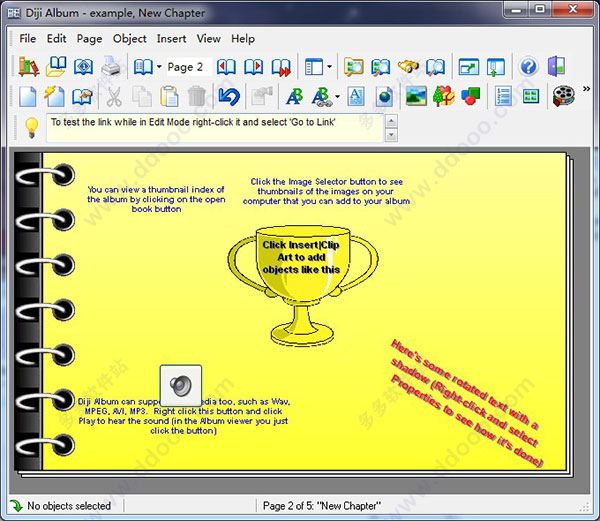Click the light bulb tip icon

coord(31,127)
